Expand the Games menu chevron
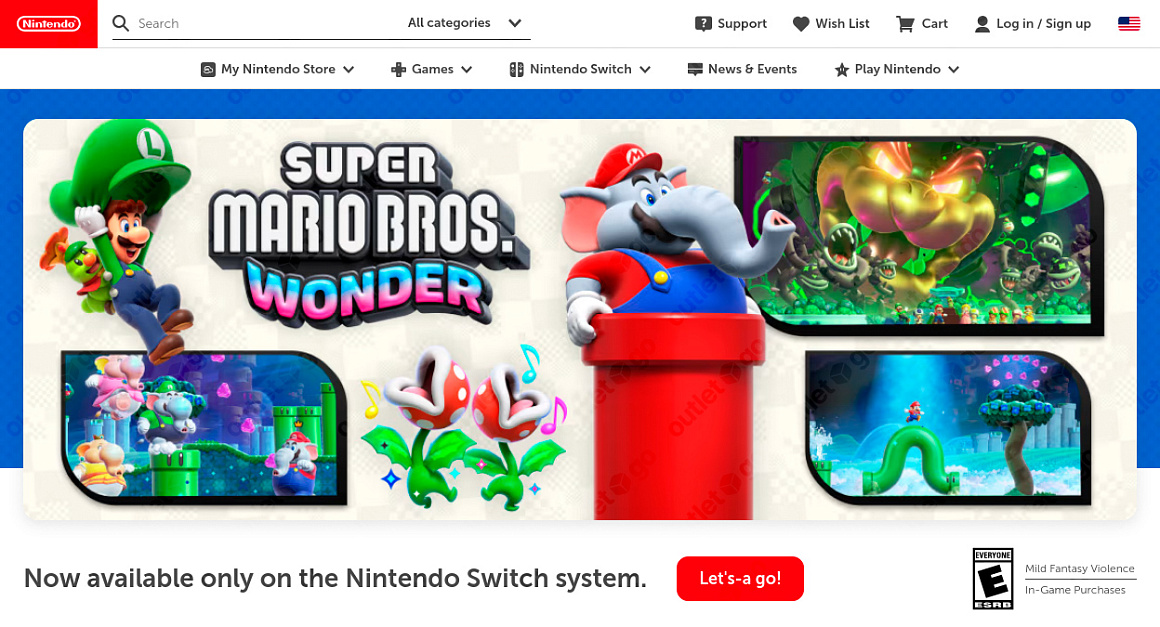The image size is (1160, 627). 466,70
